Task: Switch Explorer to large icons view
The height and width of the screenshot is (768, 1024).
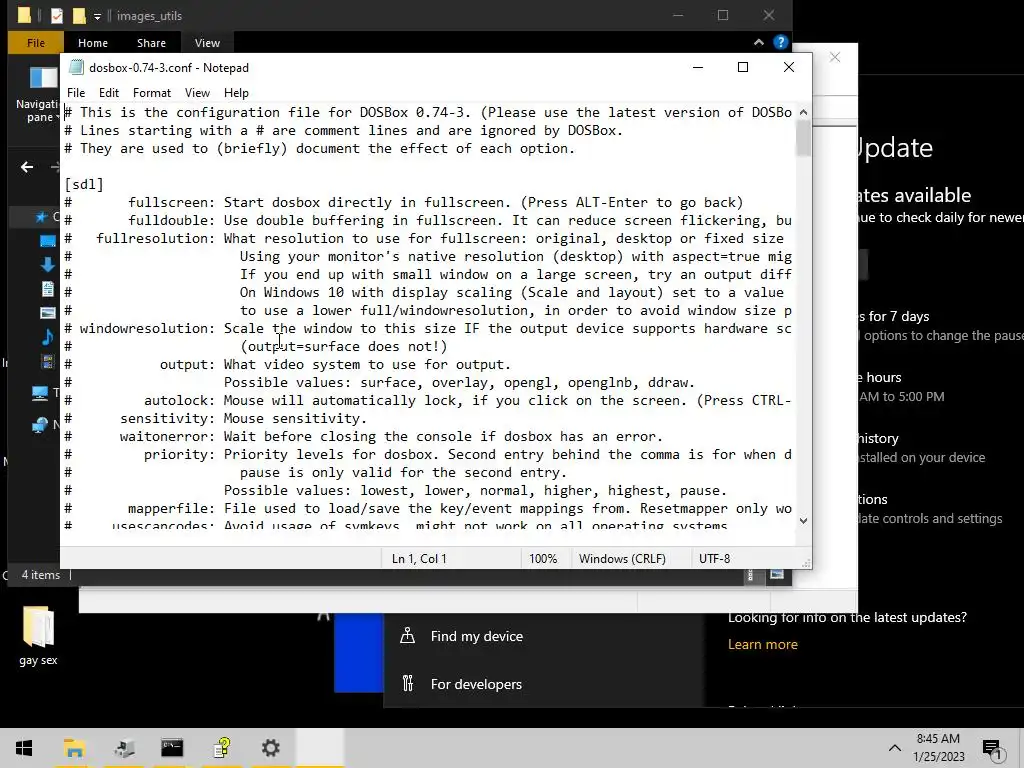Action: 777,575
